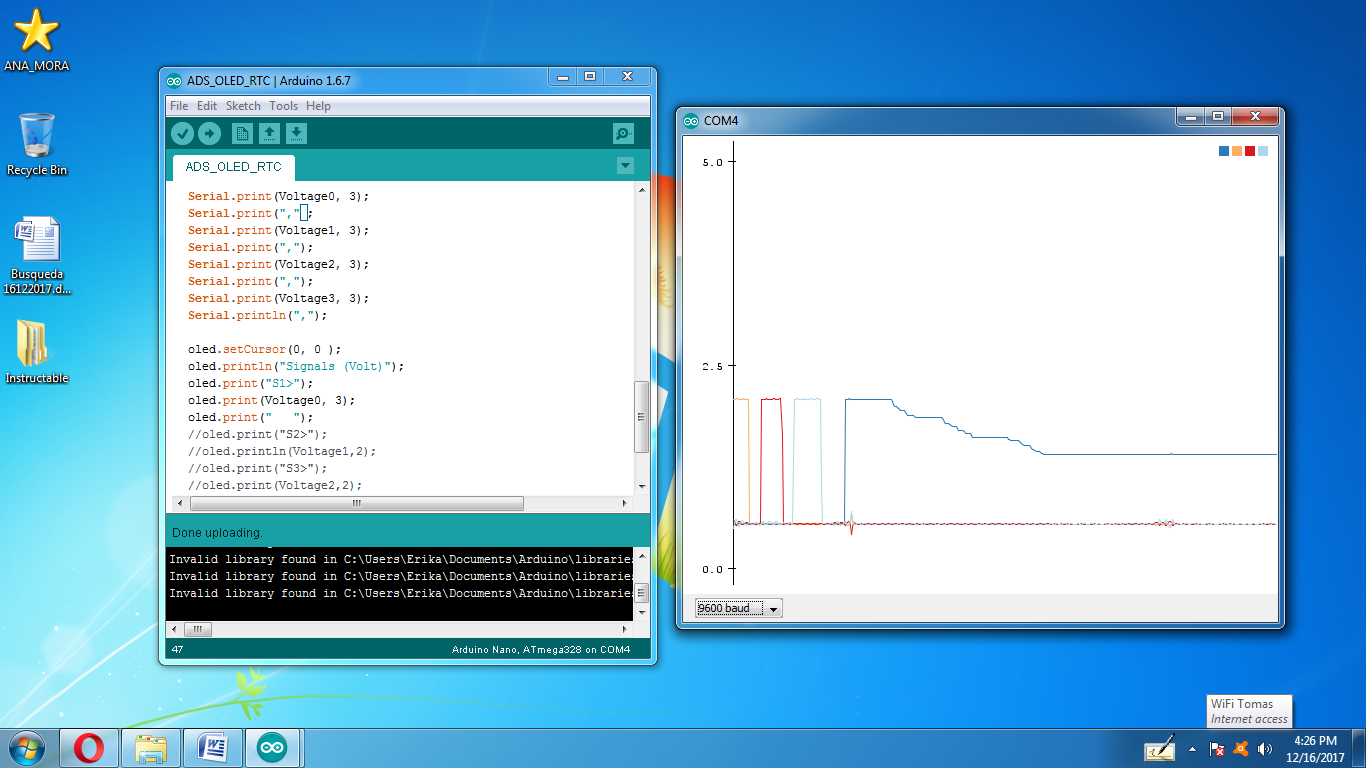Image resolution: width=1366 pixels, height=768 pixels.
Task: Open Opera browser from the taskbar
Action: pos(89,748)
